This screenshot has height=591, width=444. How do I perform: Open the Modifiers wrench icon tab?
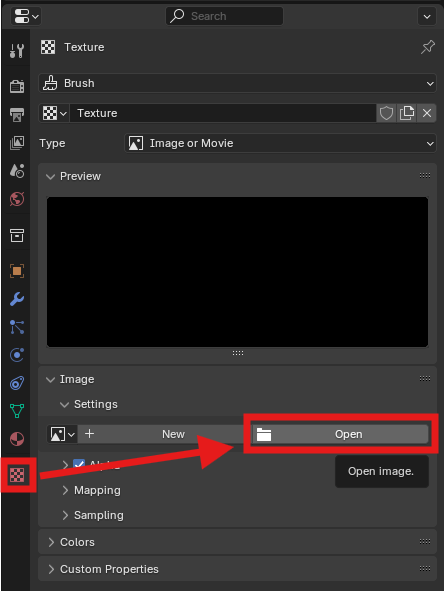[17, 299]
